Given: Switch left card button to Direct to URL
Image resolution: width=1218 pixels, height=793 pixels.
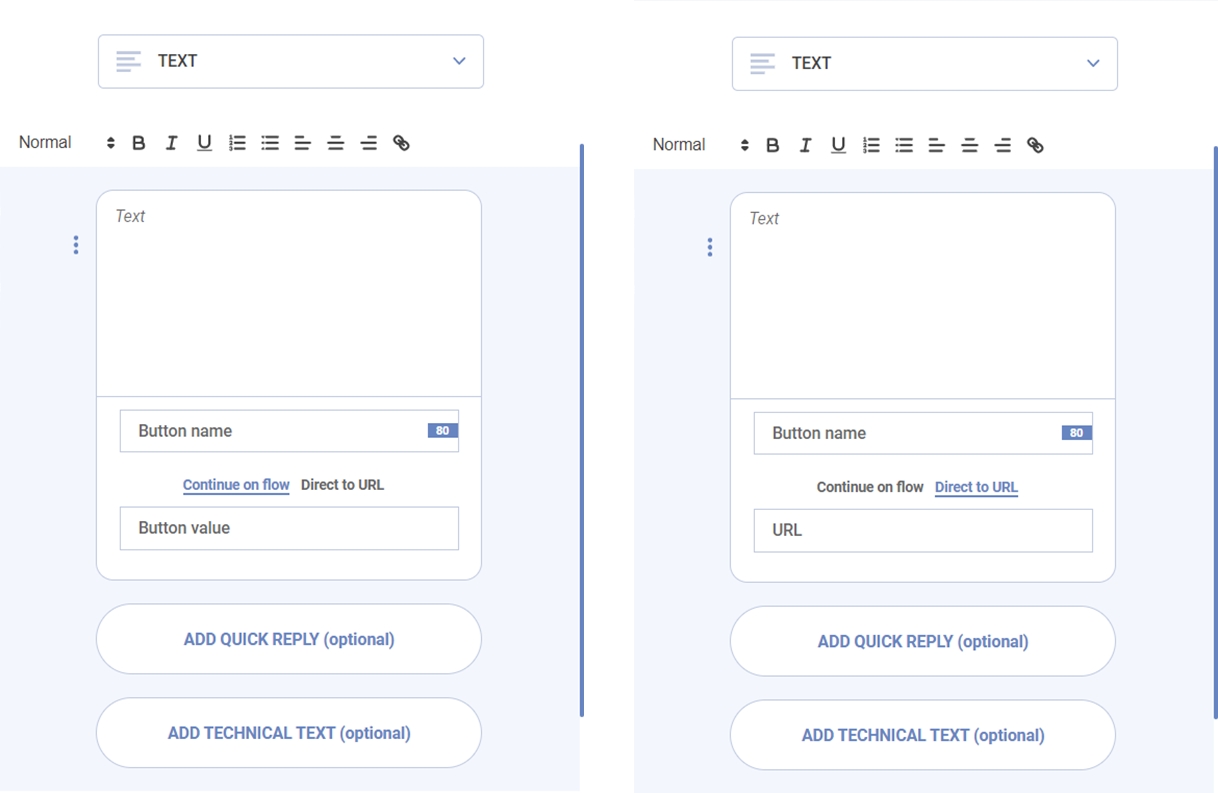Looking at the screenshot, I should pyautogui.click(x=342, y=485).
